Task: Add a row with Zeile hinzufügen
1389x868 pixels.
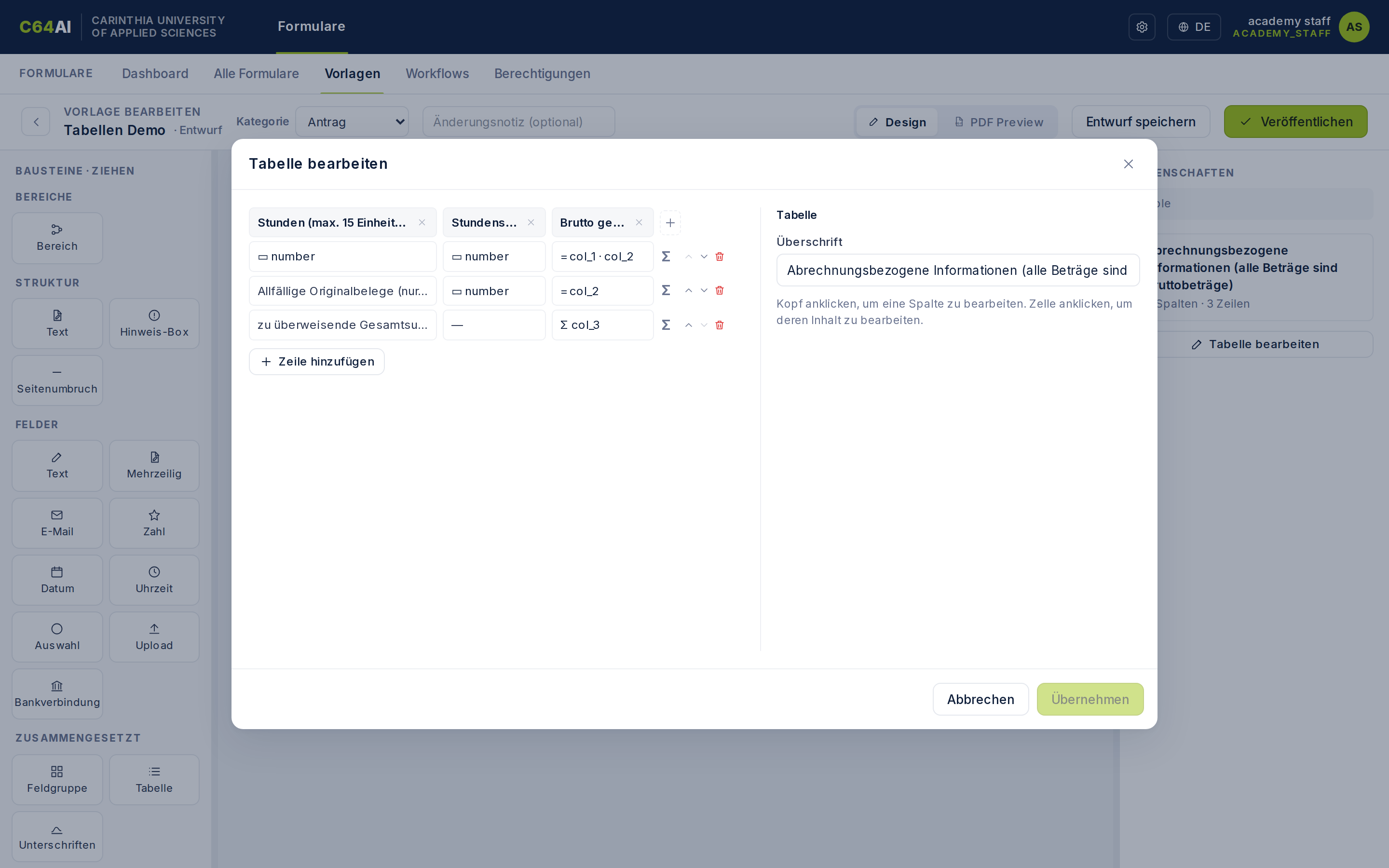Action: (317, 362)
